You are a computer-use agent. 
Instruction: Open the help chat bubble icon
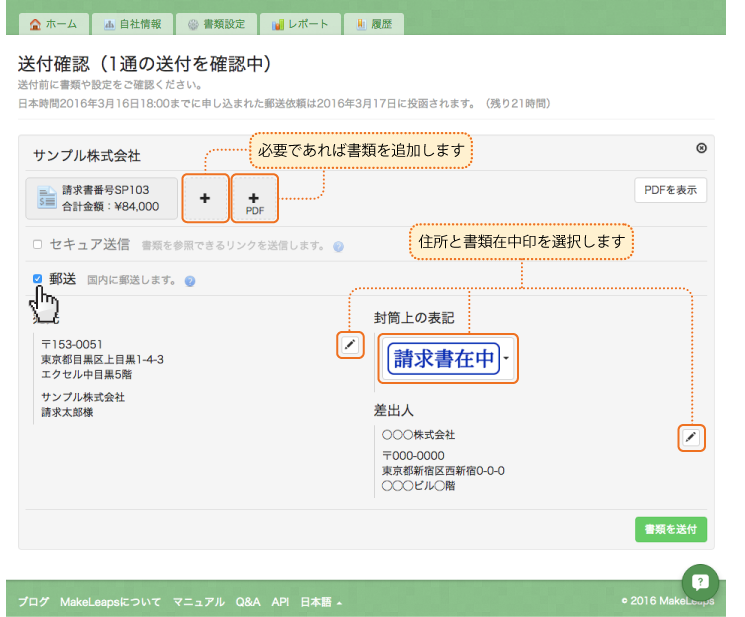coord(701,581)
